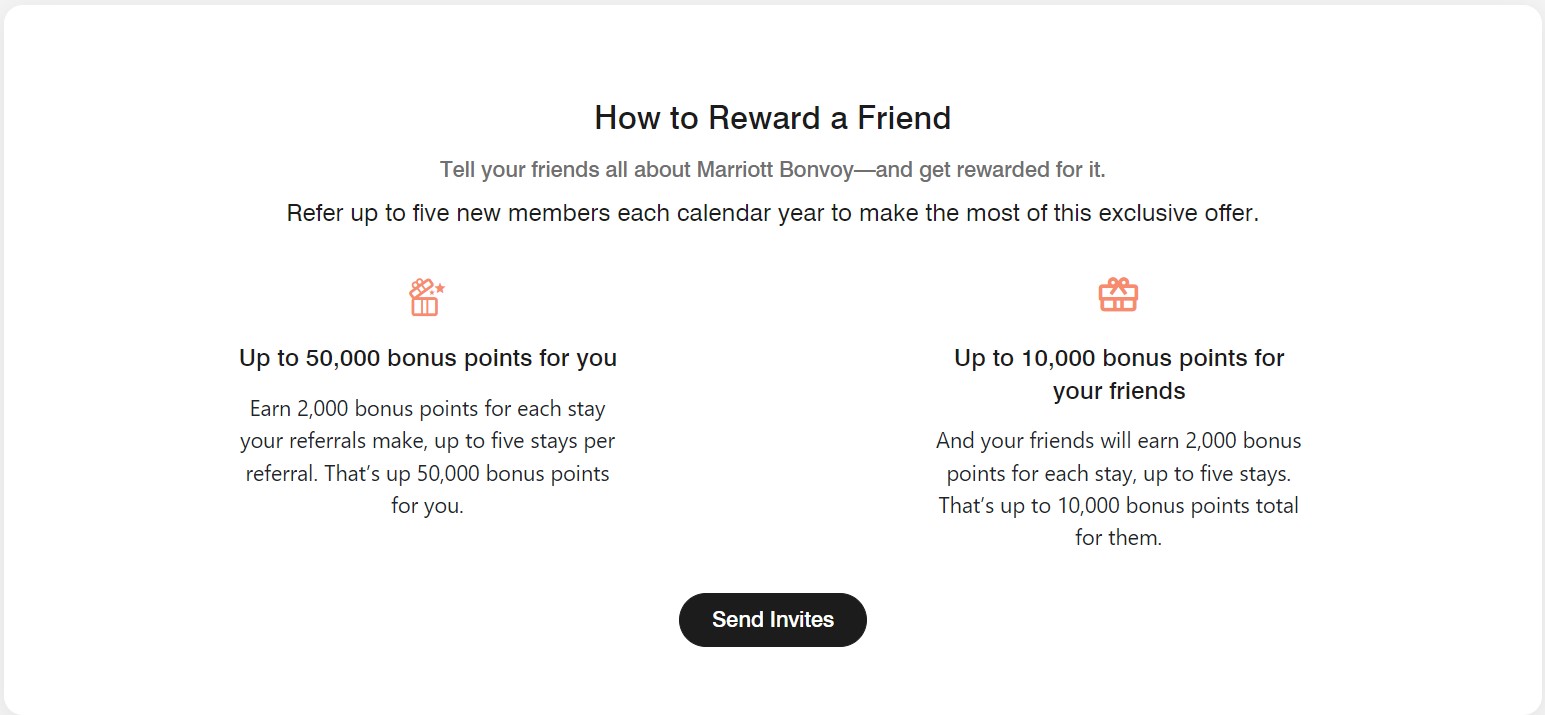
Task: Click the friends' earning description paragraph
Action: click(1118, 488)
